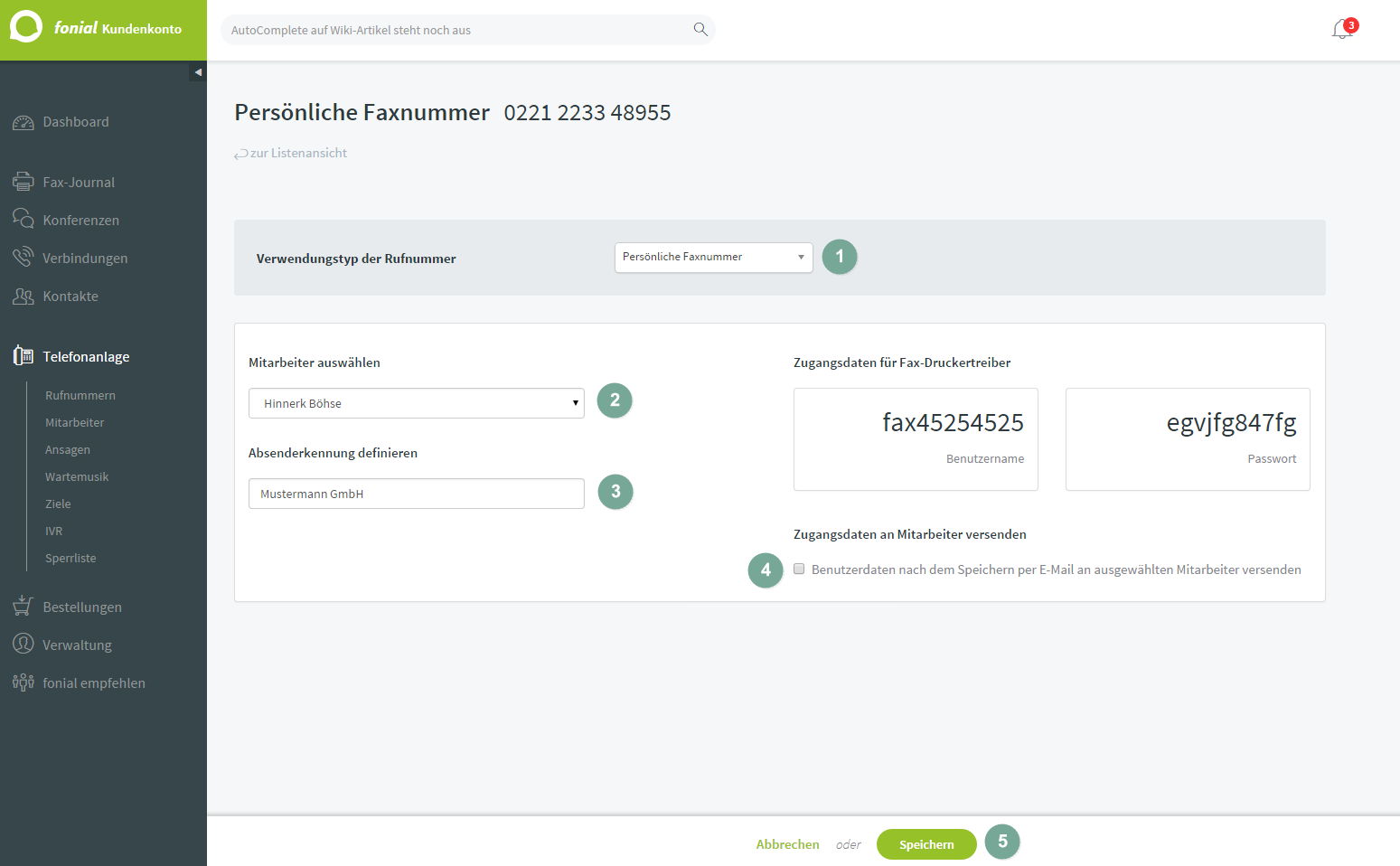1400x866 pixels.
Task: Click the Abbrechen link
Action: click(x=787, y=844)
